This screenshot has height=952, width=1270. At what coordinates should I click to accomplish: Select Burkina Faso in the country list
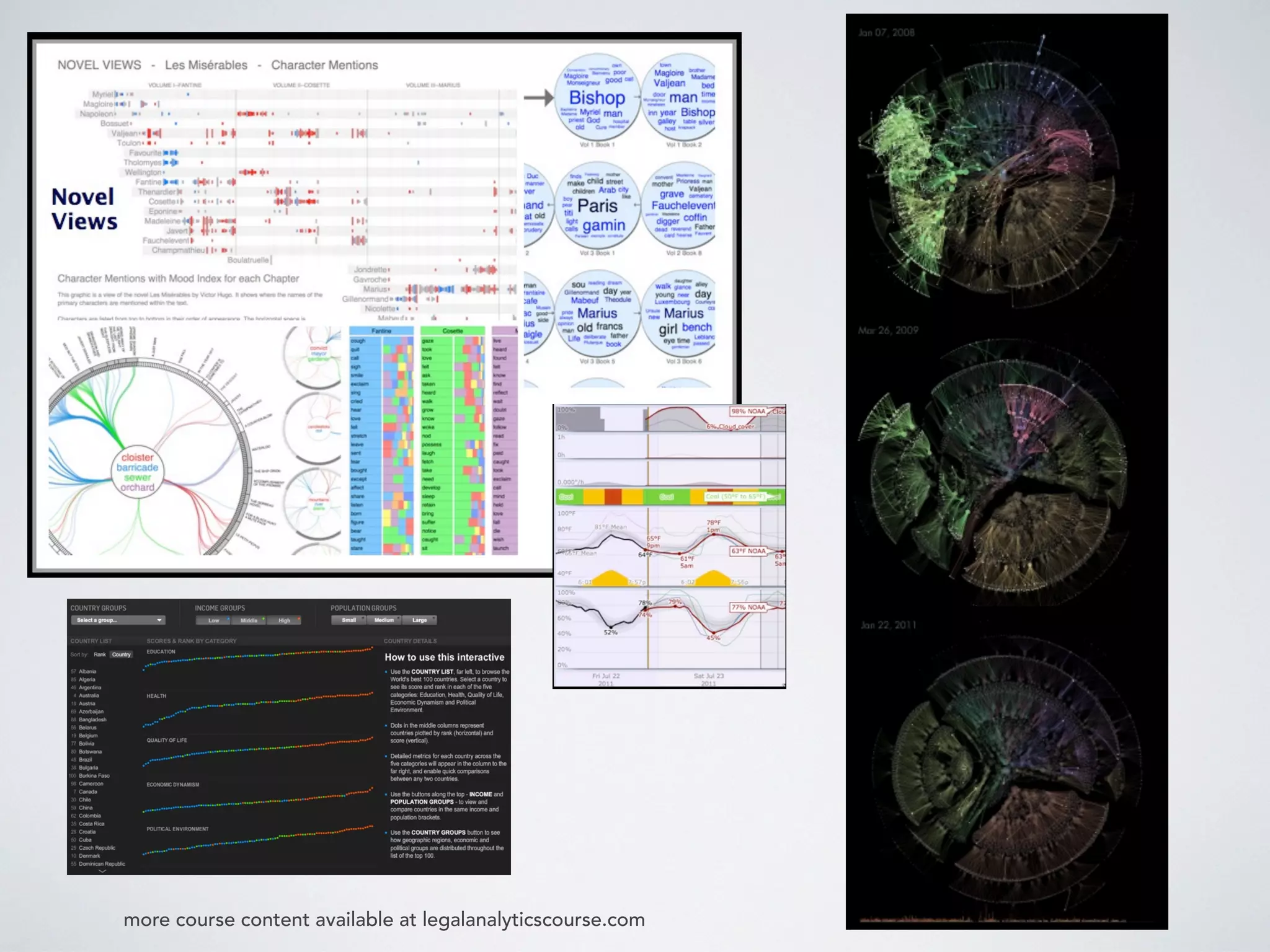tap(94, 775)
